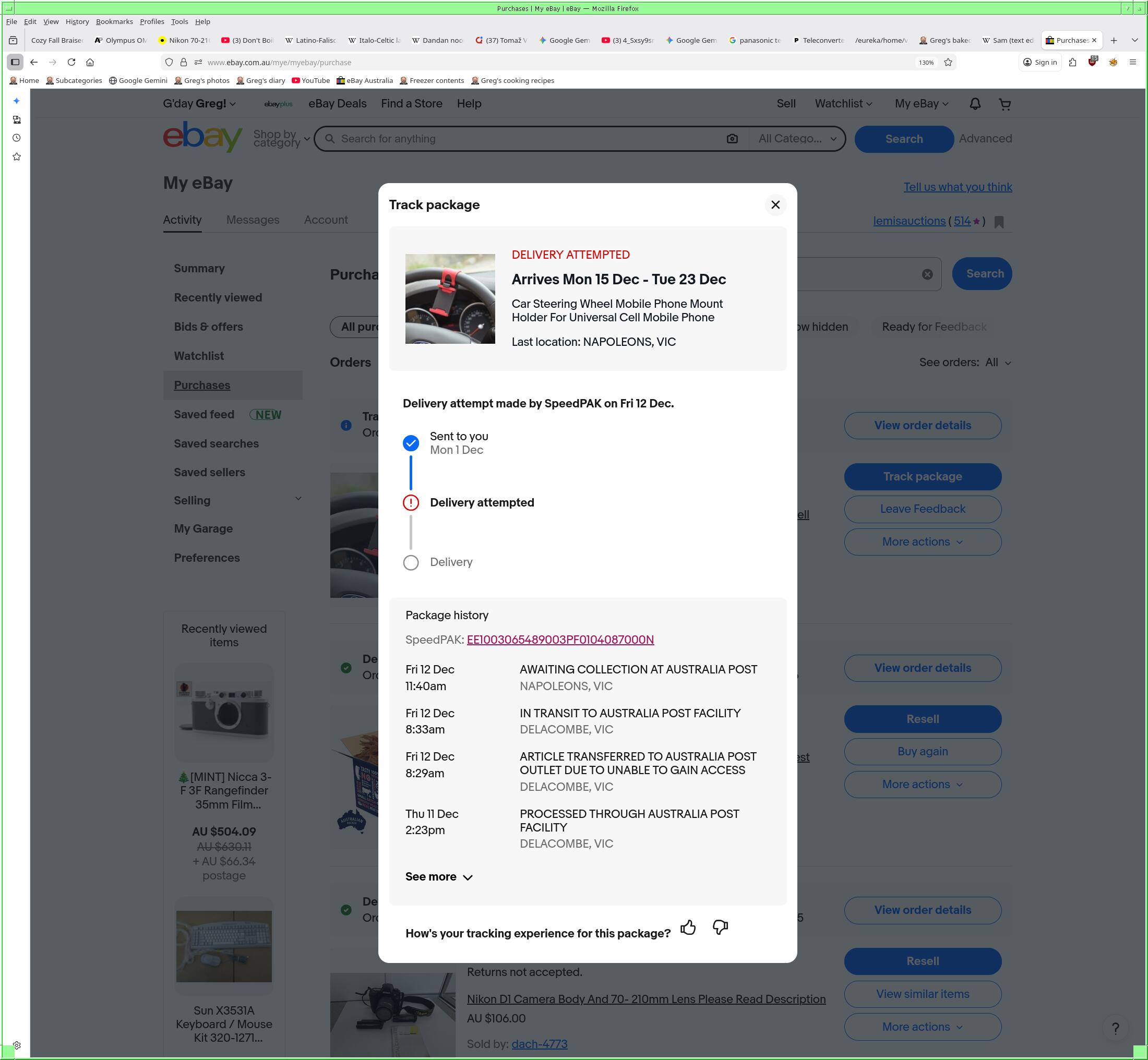This screenshot has width=1148, height=1060.
Task: Click the 130% zoom level indicator
Action: 925,62
